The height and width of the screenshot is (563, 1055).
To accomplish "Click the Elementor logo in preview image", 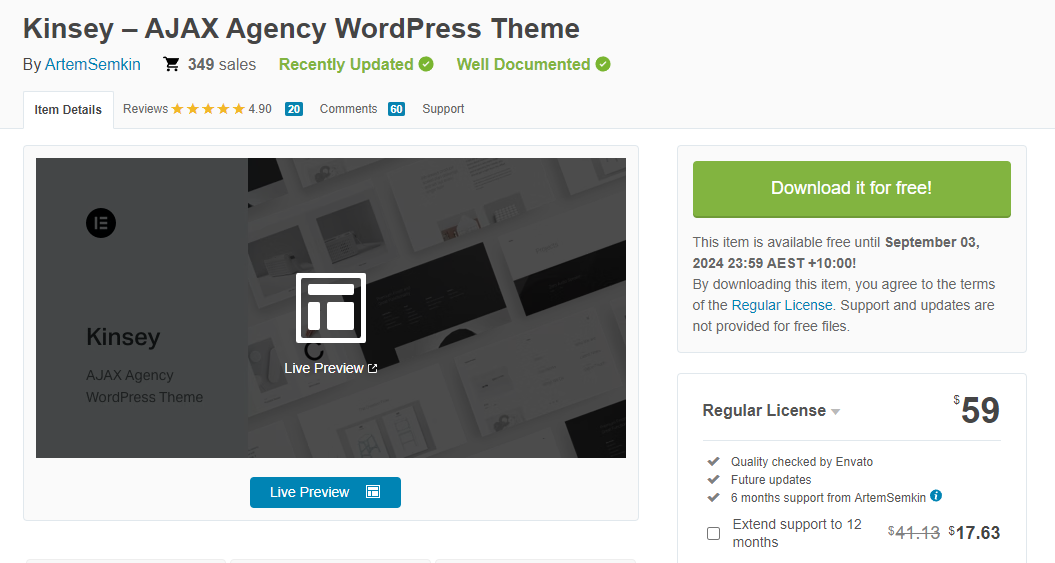I will [101, 223].
